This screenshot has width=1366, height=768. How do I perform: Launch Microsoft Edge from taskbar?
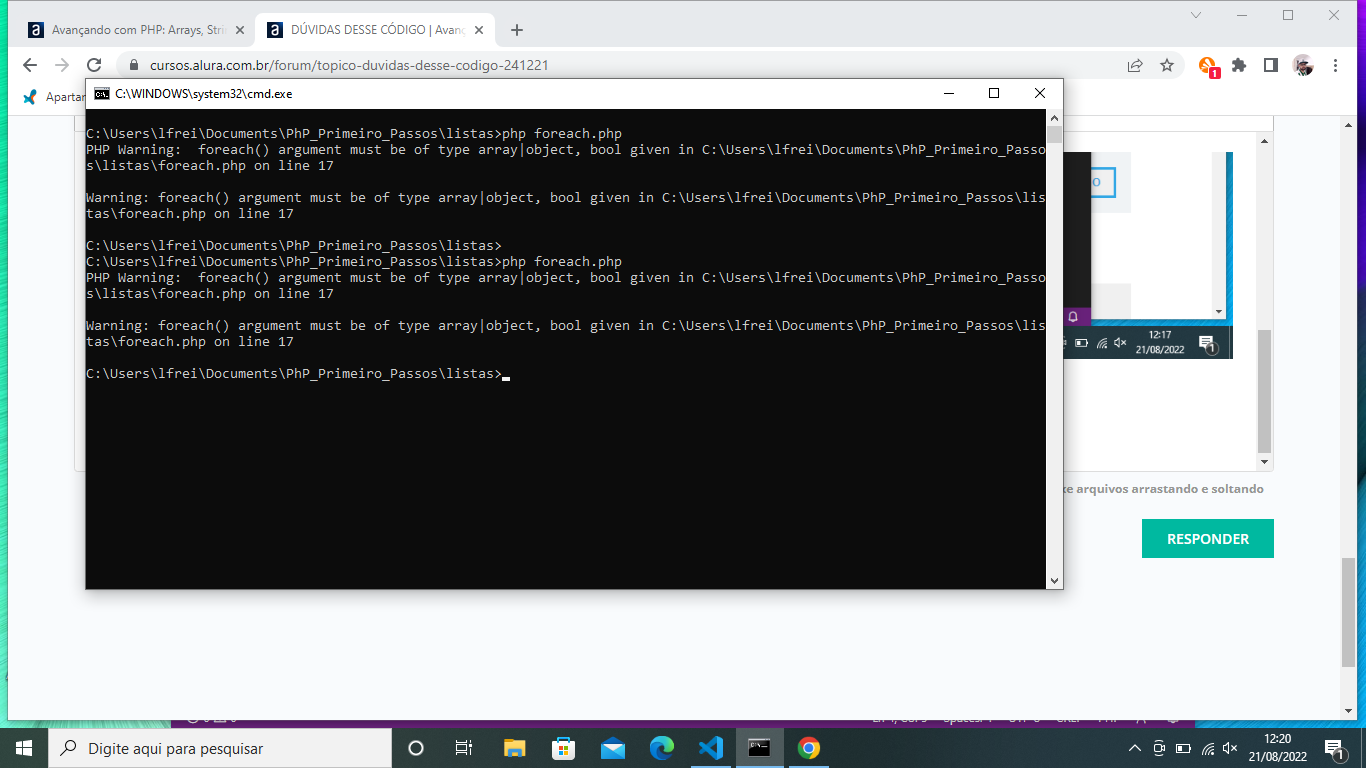click(x=661, y=748)
